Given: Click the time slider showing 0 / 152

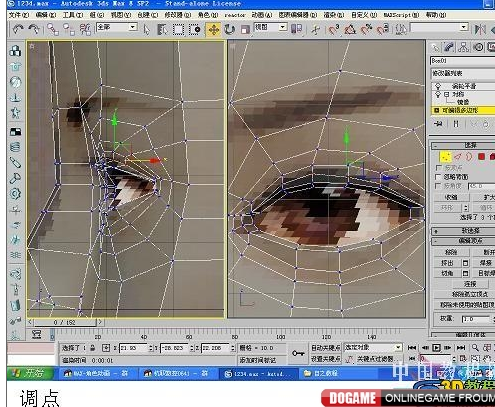Looking at the screenshot, I should click(65, 322).
